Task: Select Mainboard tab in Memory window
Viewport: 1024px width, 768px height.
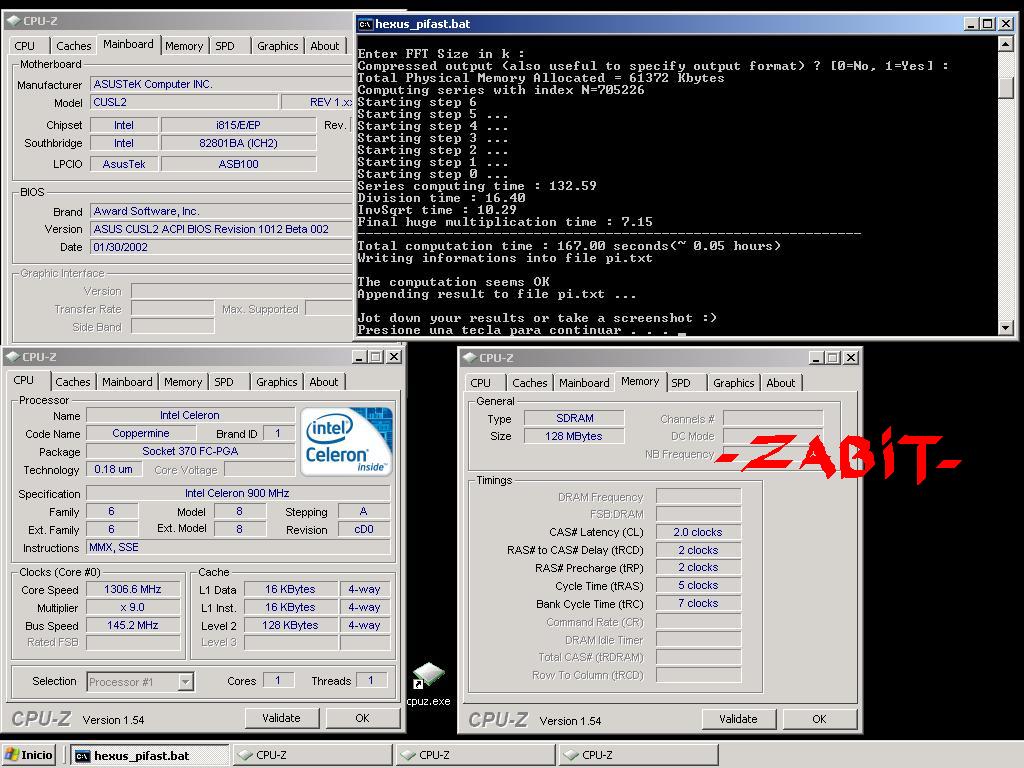Action: (x=584, y=383)
